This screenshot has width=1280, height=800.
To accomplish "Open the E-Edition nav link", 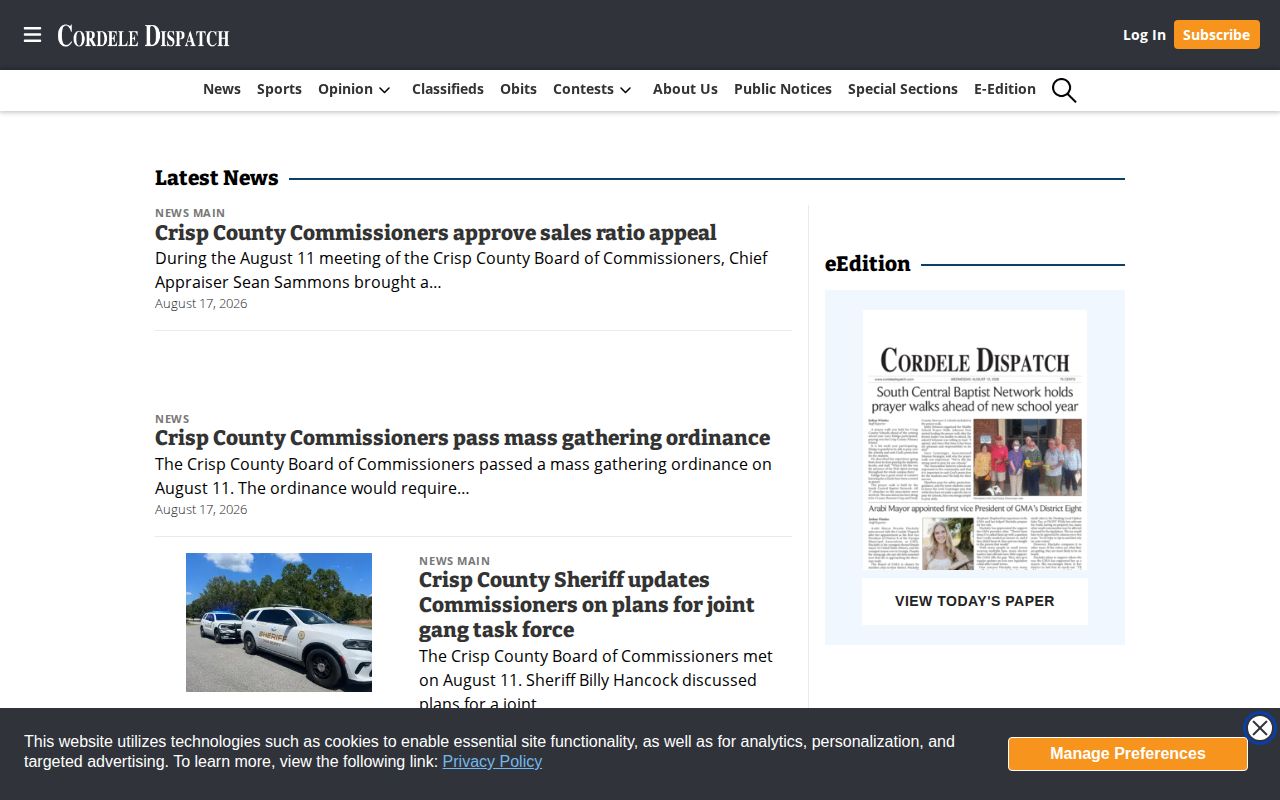I will [1005, 89].
